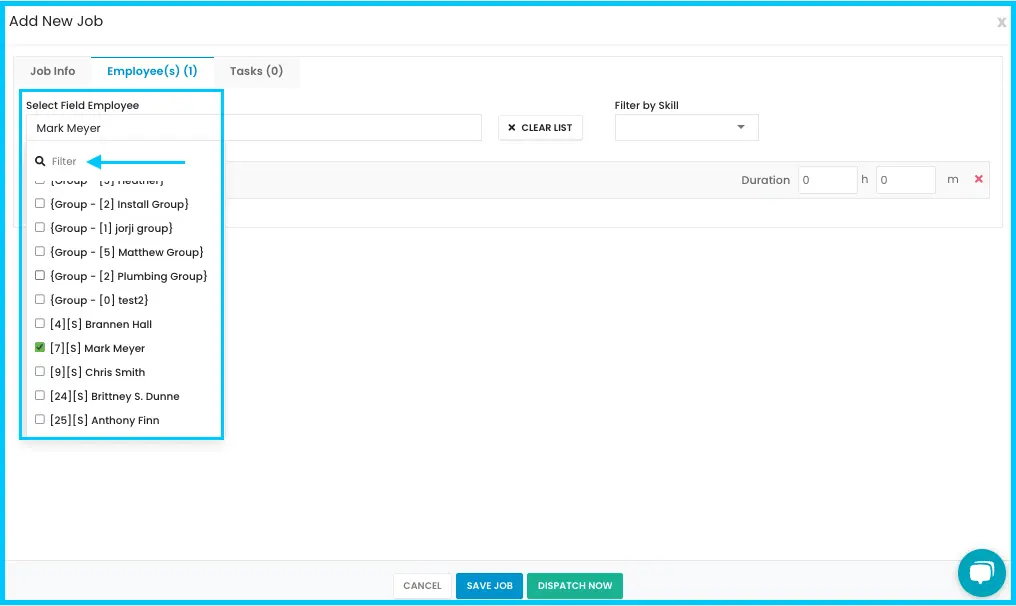
Task: Switch to the Job Info tab
Action: click(x=52, y=71)
